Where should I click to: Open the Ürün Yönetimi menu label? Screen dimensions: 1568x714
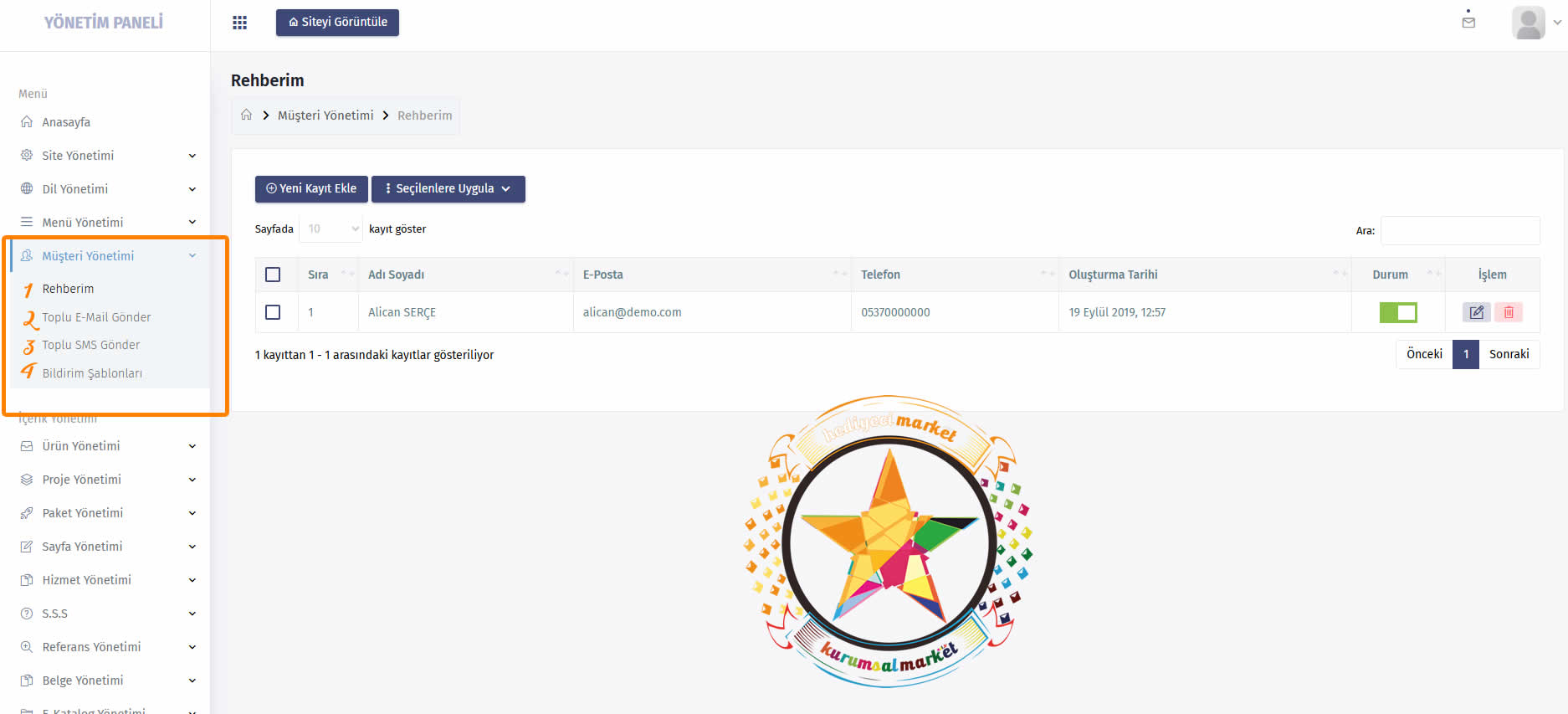tap(81, 446)
